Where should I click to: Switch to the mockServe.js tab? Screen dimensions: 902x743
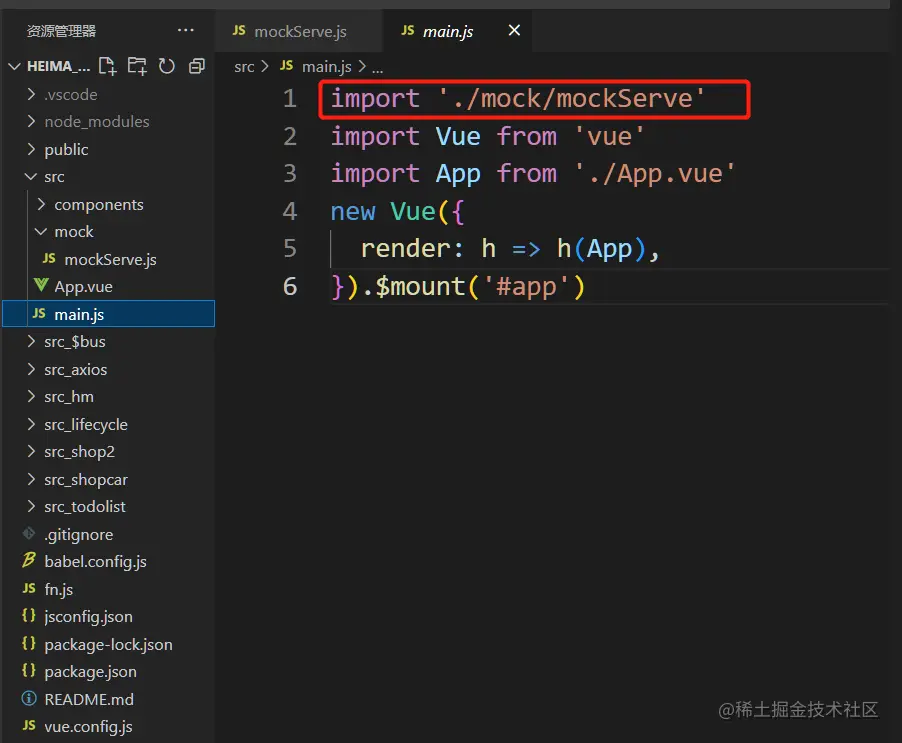coord(299,31)
